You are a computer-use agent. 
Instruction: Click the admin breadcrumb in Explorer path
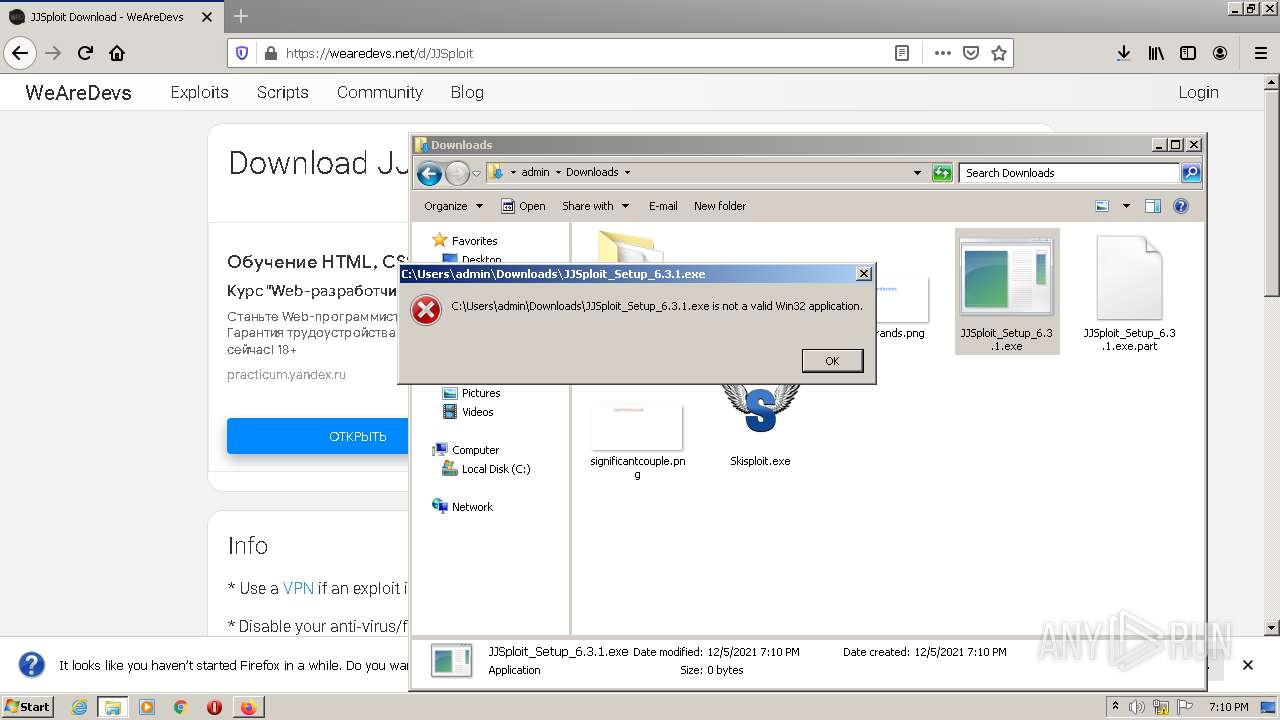[535, 172]
